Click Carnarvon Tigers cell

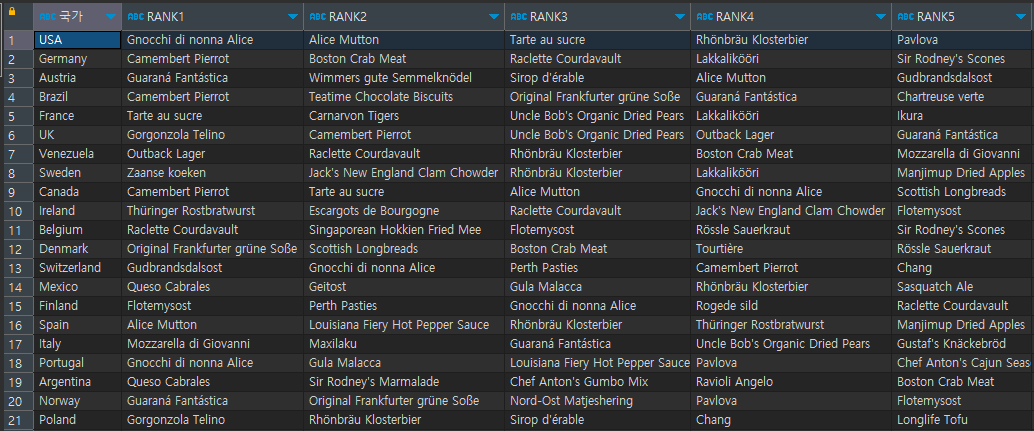point(404,116)
